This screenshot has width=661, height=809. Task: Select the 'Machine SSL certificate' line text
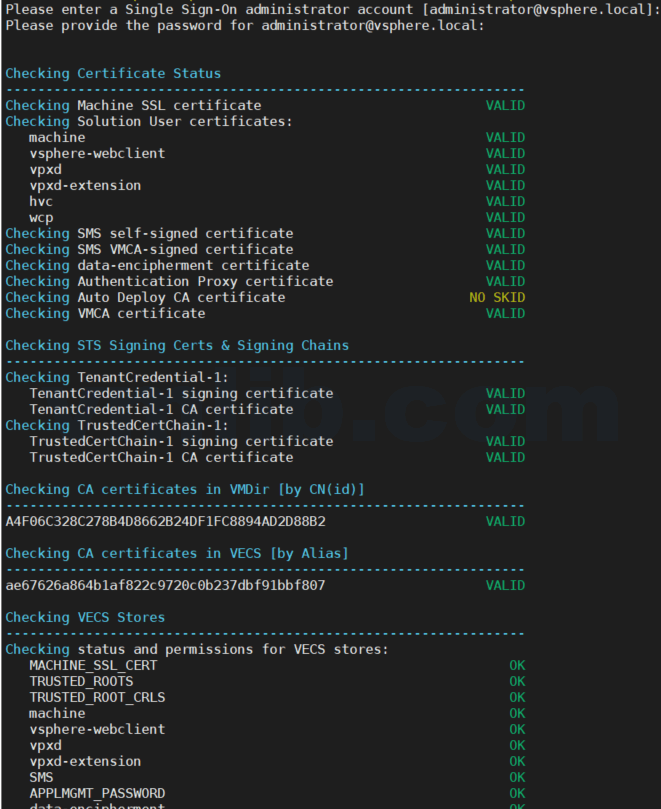[169, 105]
